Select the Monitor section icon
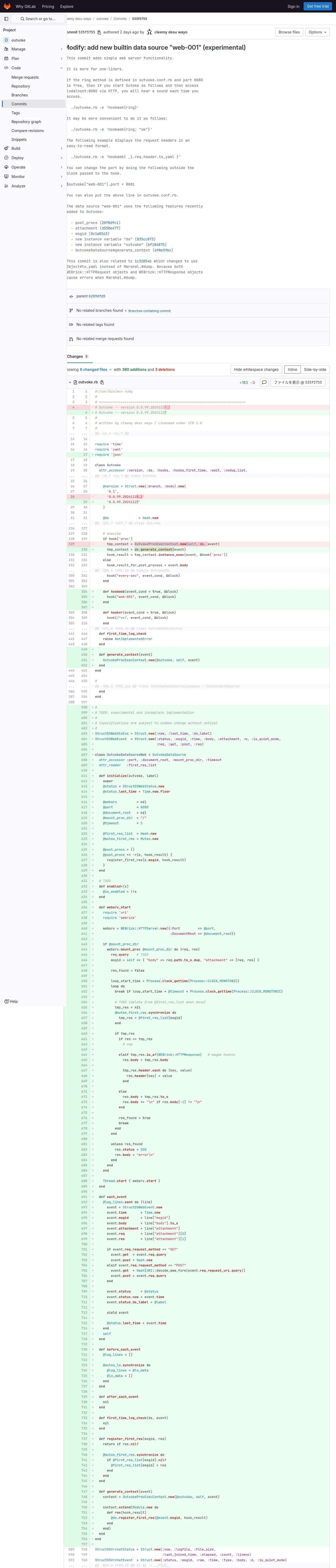 point(6,176)
